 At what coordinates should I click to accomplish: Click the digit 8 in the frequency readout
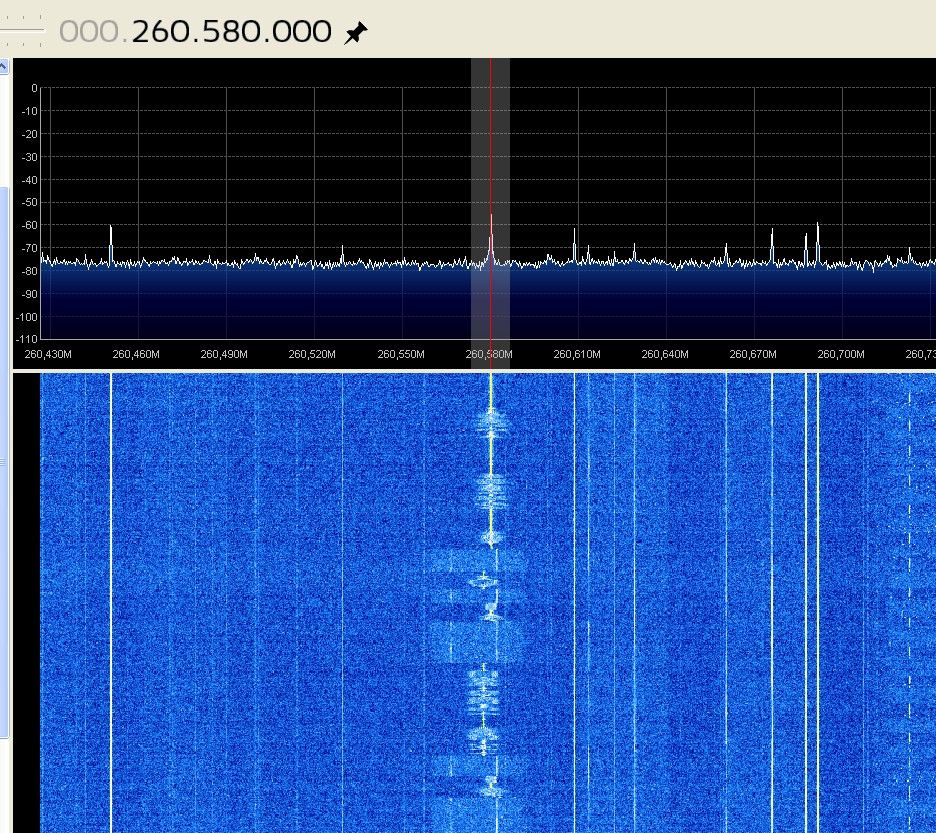[233, 31]
